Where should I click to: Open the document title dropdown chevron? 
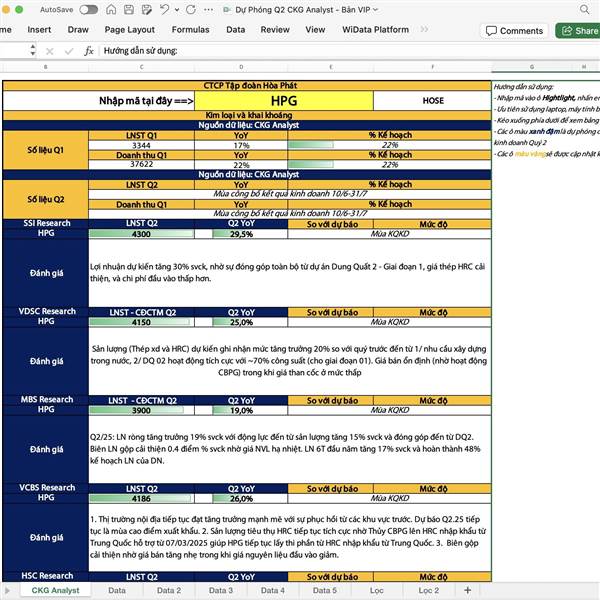point(375,10)
